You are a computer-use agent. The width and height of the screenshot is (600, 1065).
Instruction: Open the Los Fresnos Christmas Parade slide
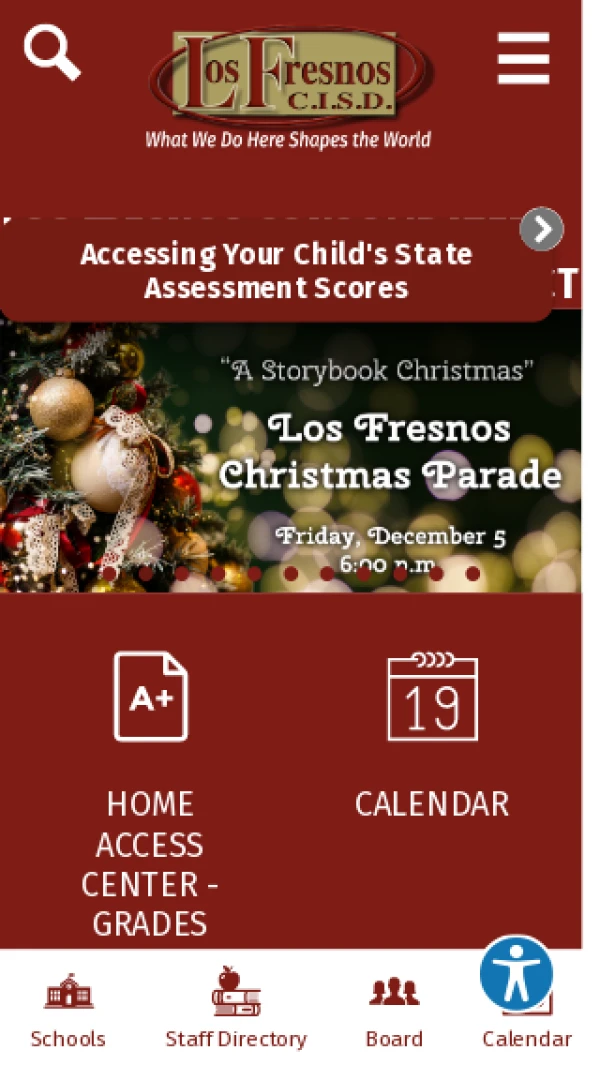point(390,450)
